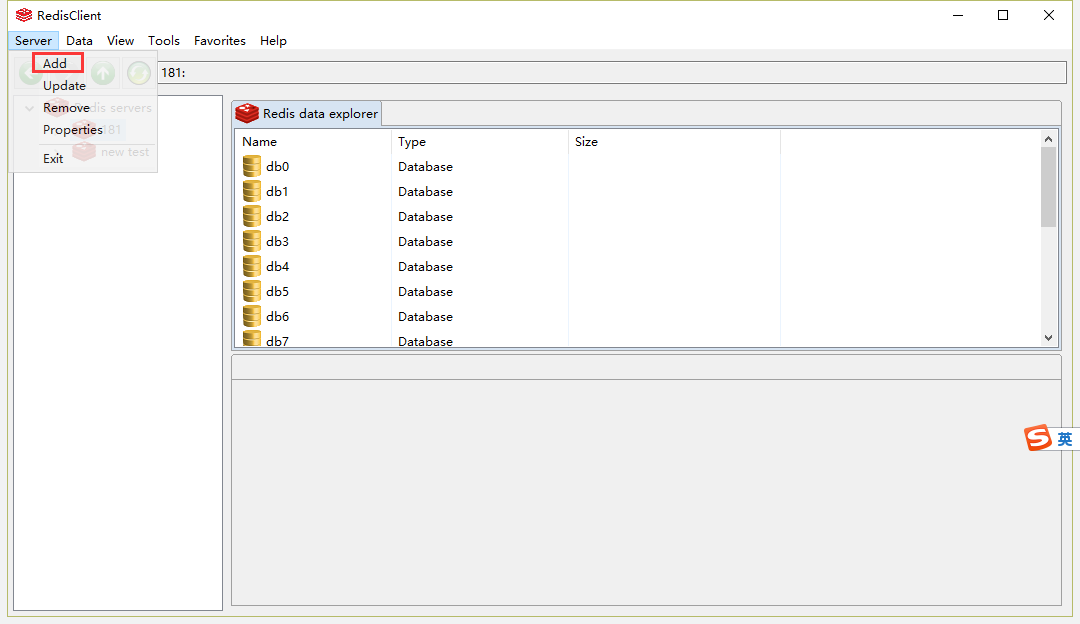Click the db5 database icon
Viewport: 1080px width, 624px height.
click(x=252, y=291)
